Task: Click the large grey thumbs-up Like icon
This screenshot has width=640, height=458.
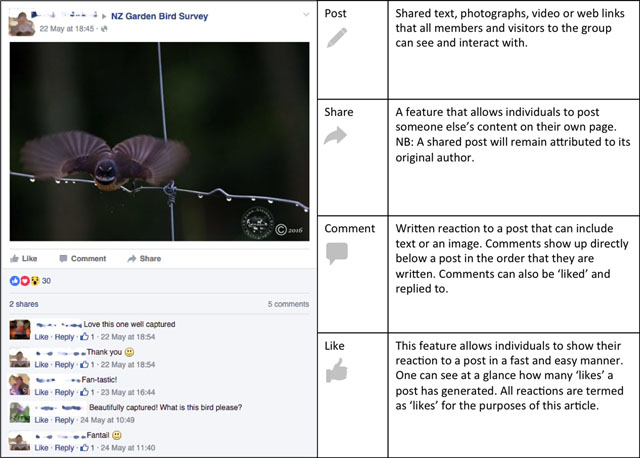Action: 339,371
